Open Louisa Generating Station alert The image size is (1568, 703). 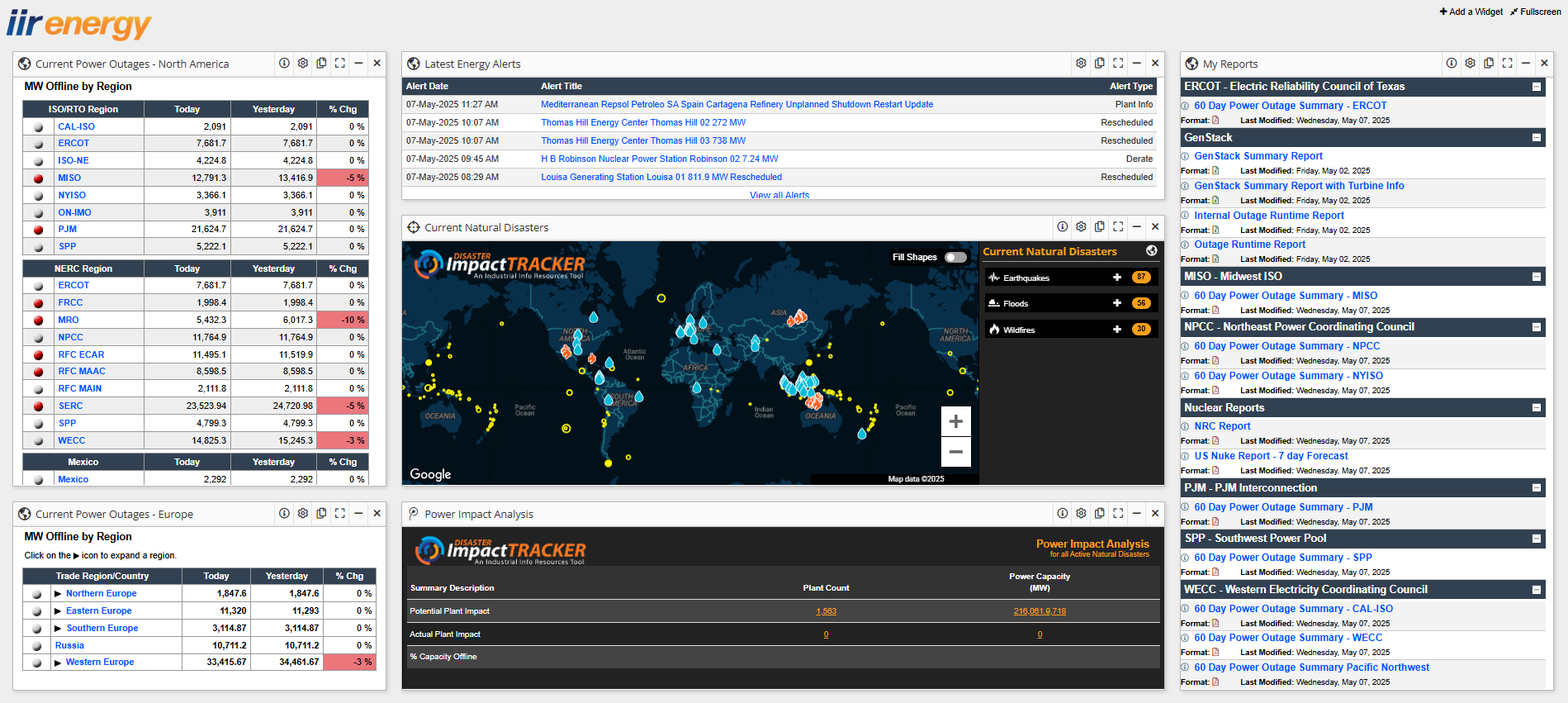click(x=661, y=177)
